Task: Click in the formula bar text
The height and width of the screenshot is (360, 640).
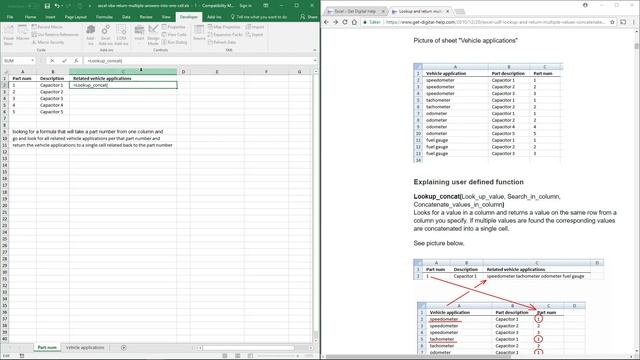Action: coord(198,61)
